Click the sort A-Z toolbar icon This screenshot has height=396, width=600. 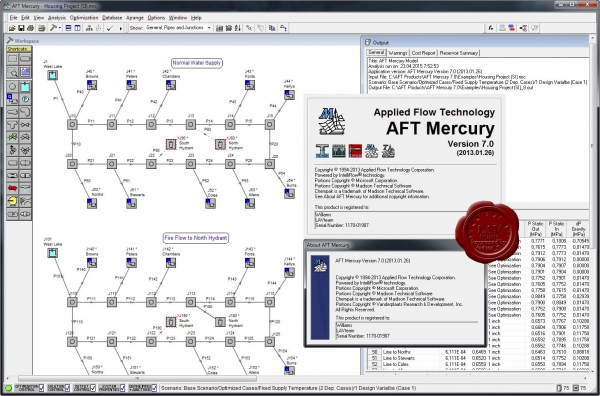point(238,28)
